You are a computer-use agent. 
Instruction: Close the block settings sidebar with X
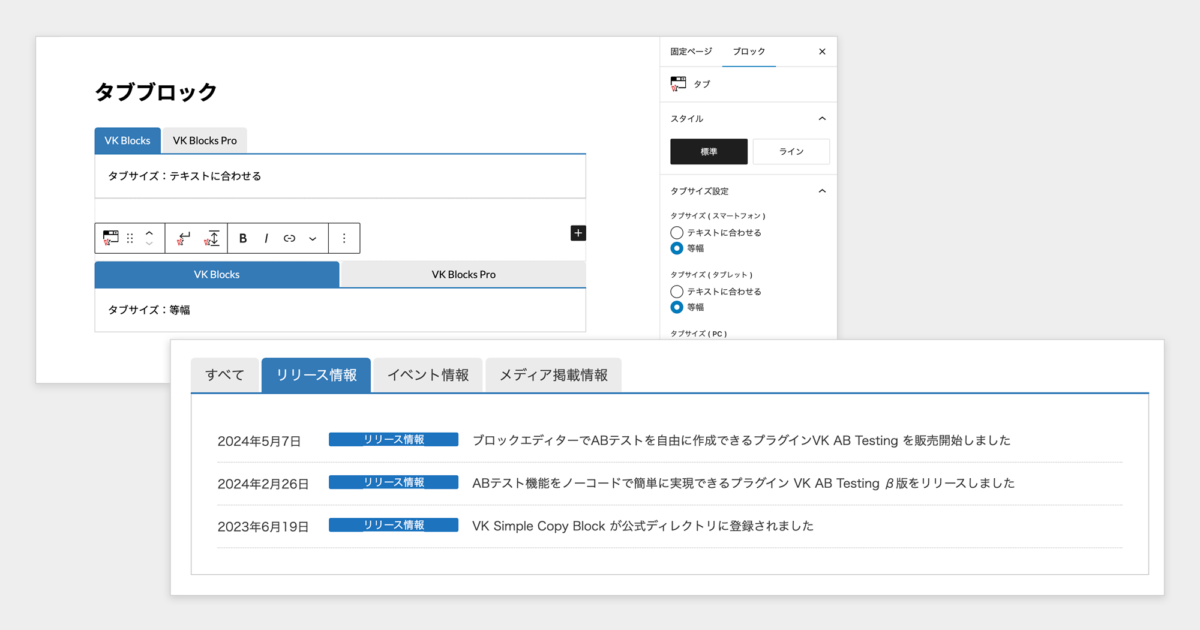click(821, 51)
